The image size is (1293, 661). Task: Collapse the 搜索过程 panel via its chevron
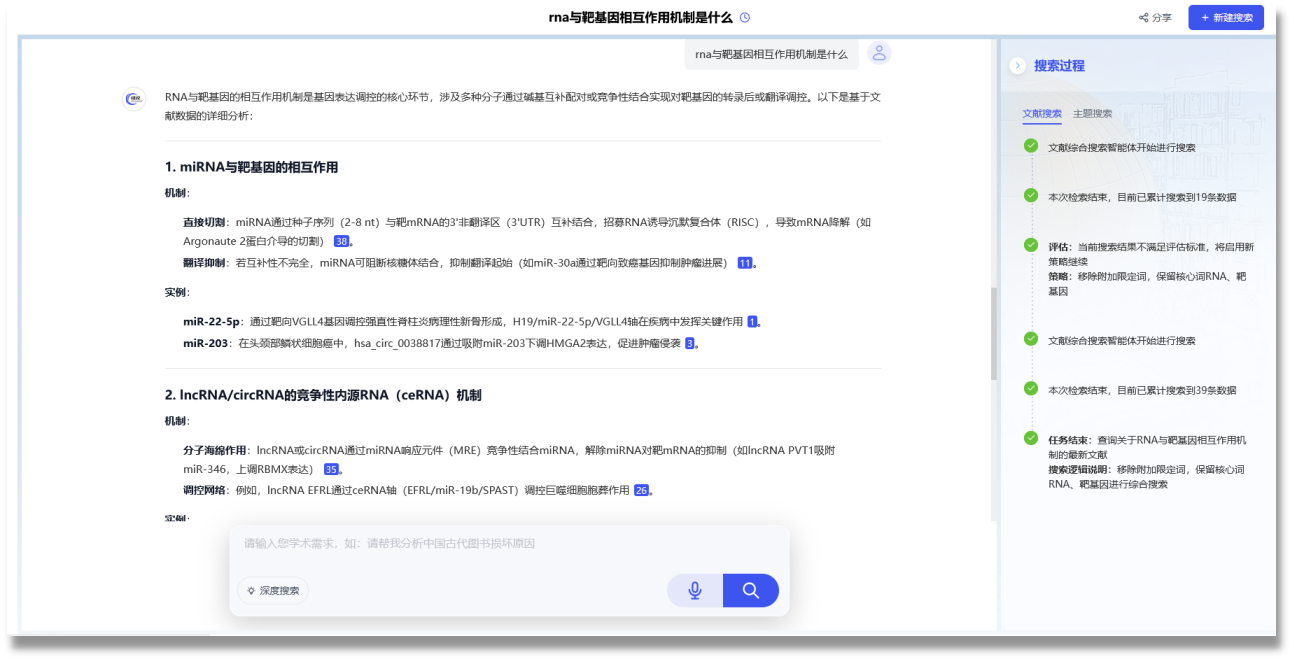pyautogui.click(x=1018, y=67)
